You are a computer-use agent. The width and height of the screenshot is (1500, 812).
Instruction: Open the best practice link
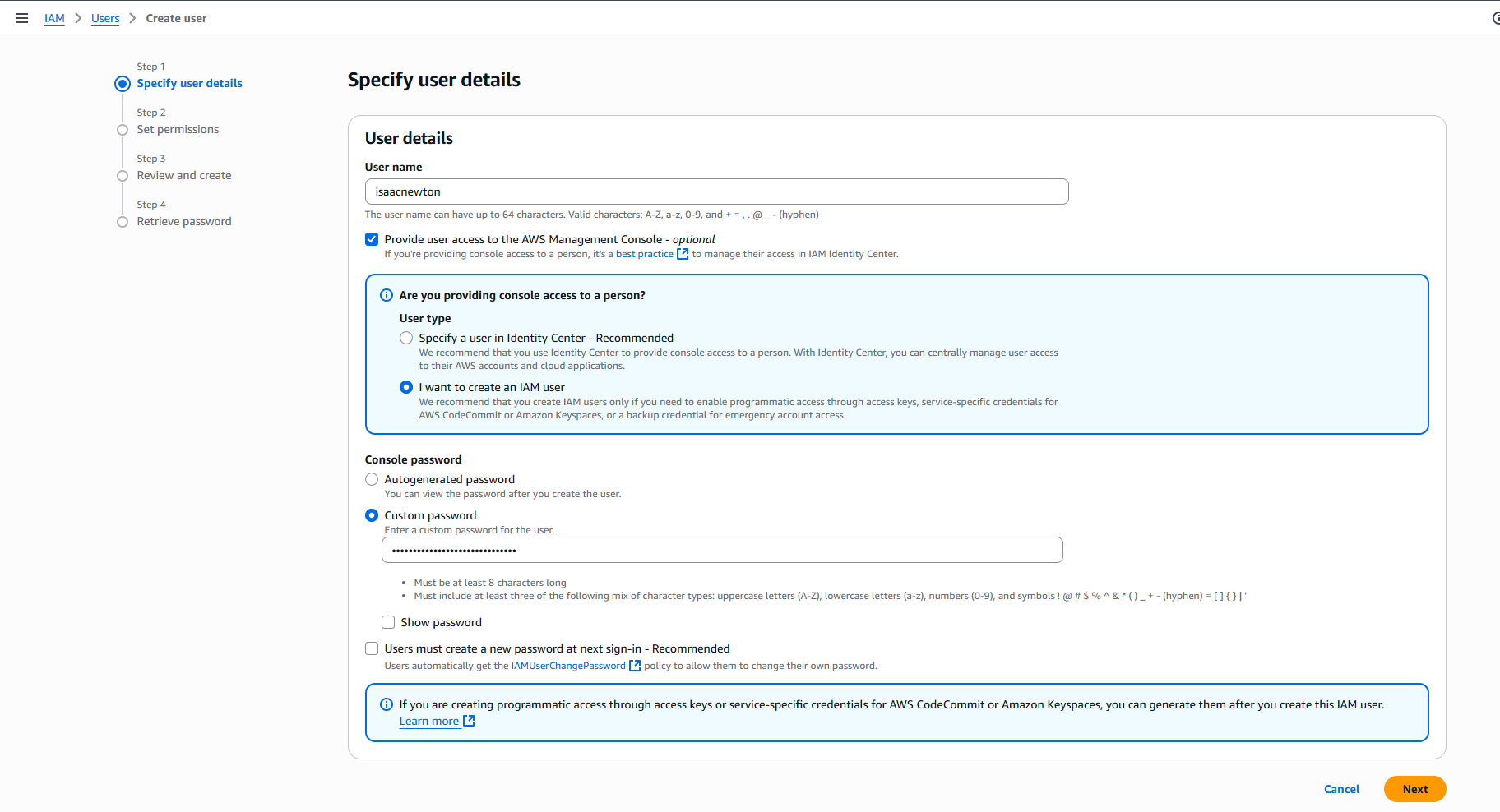(645, 254)
